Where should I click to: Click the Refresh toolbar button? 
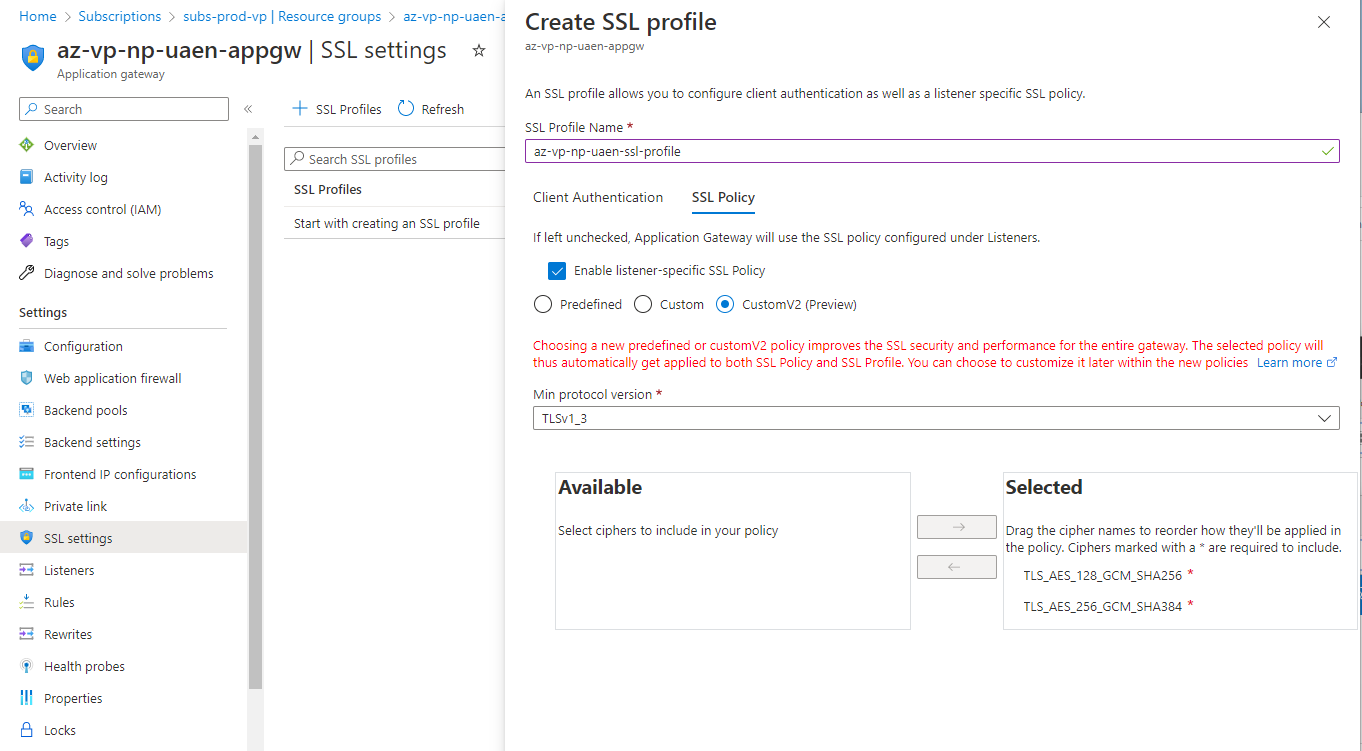[x=431, y=109]
